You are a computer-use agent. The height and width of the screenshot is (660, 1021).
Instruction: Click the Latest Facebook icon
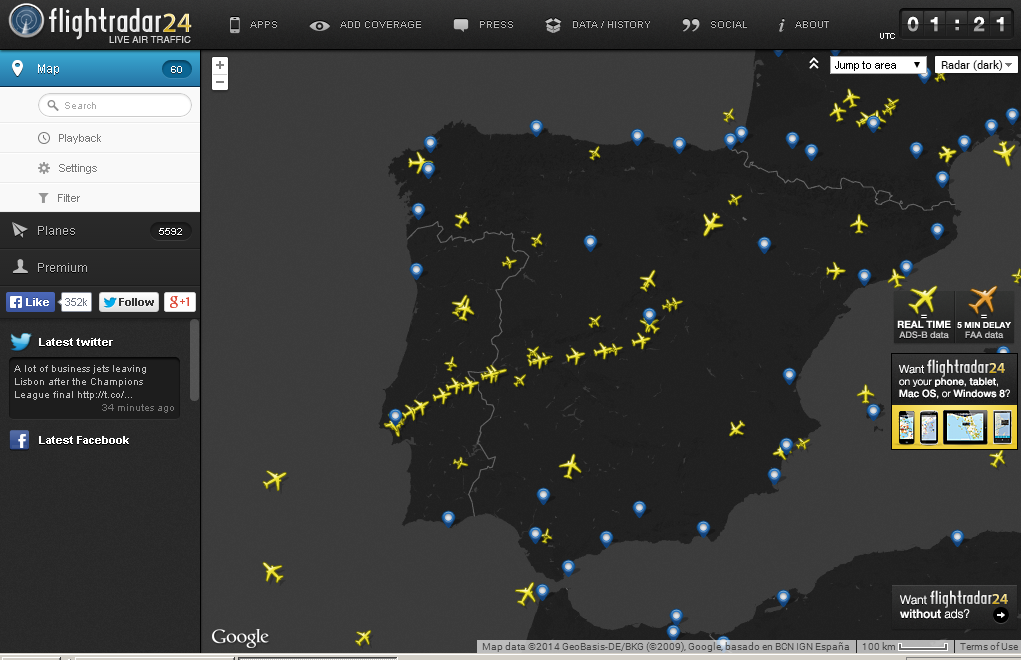pyautogui.click(x=19, y=440)
